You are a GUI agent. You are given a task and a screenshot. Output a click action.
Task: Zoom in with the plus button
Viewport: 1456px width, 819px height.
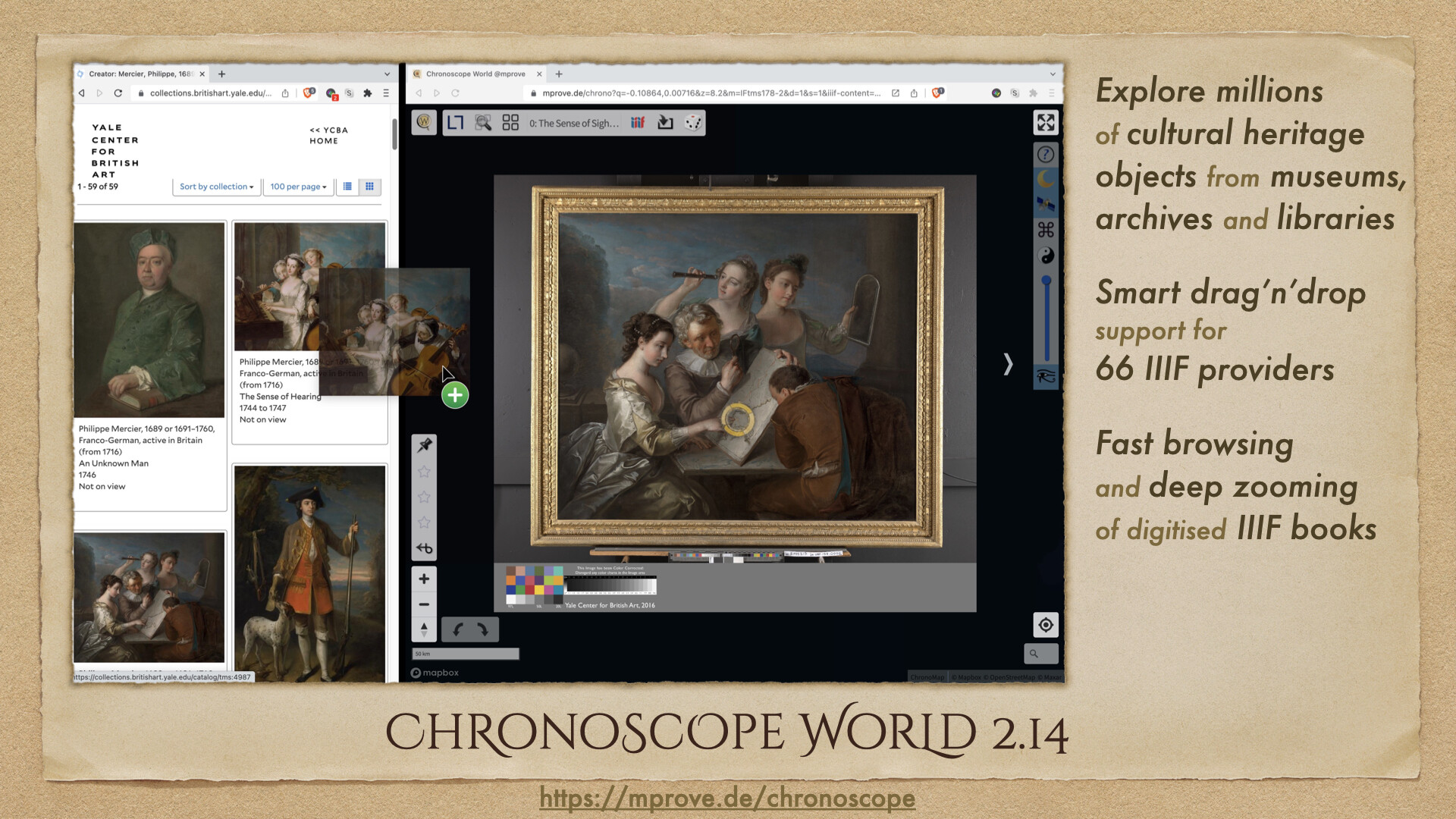pos(424,579)
